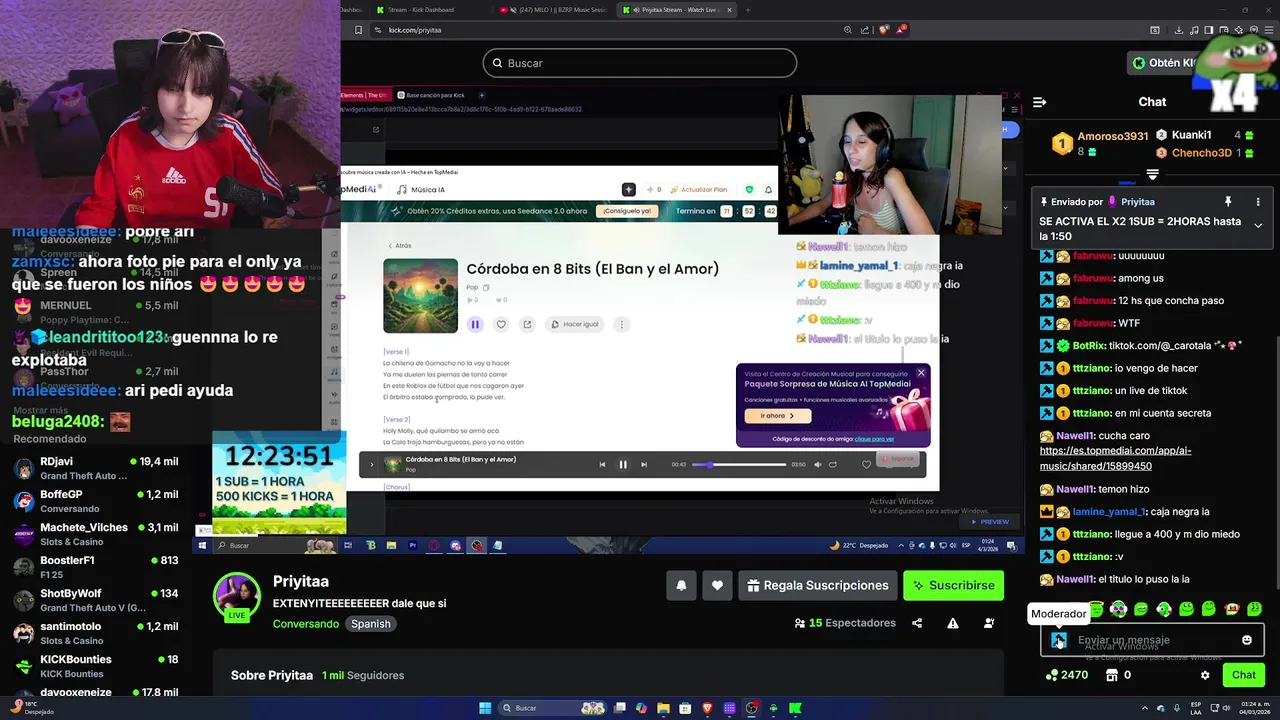Expand the leaderboard under Amoroso3931
This screenshot has height=720, width=1280.
click(1152, 174)
